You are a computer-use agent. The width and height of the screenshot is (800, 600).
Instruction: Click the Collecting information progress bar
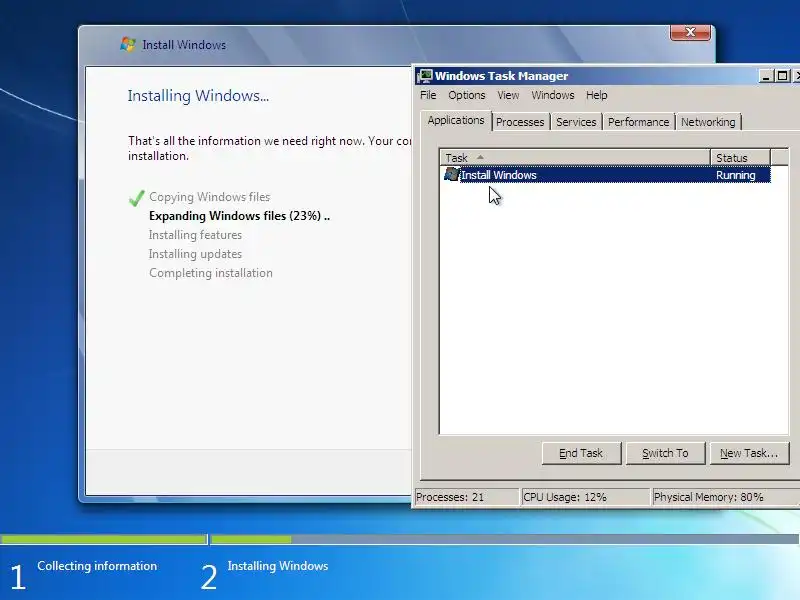coord(104,539)
